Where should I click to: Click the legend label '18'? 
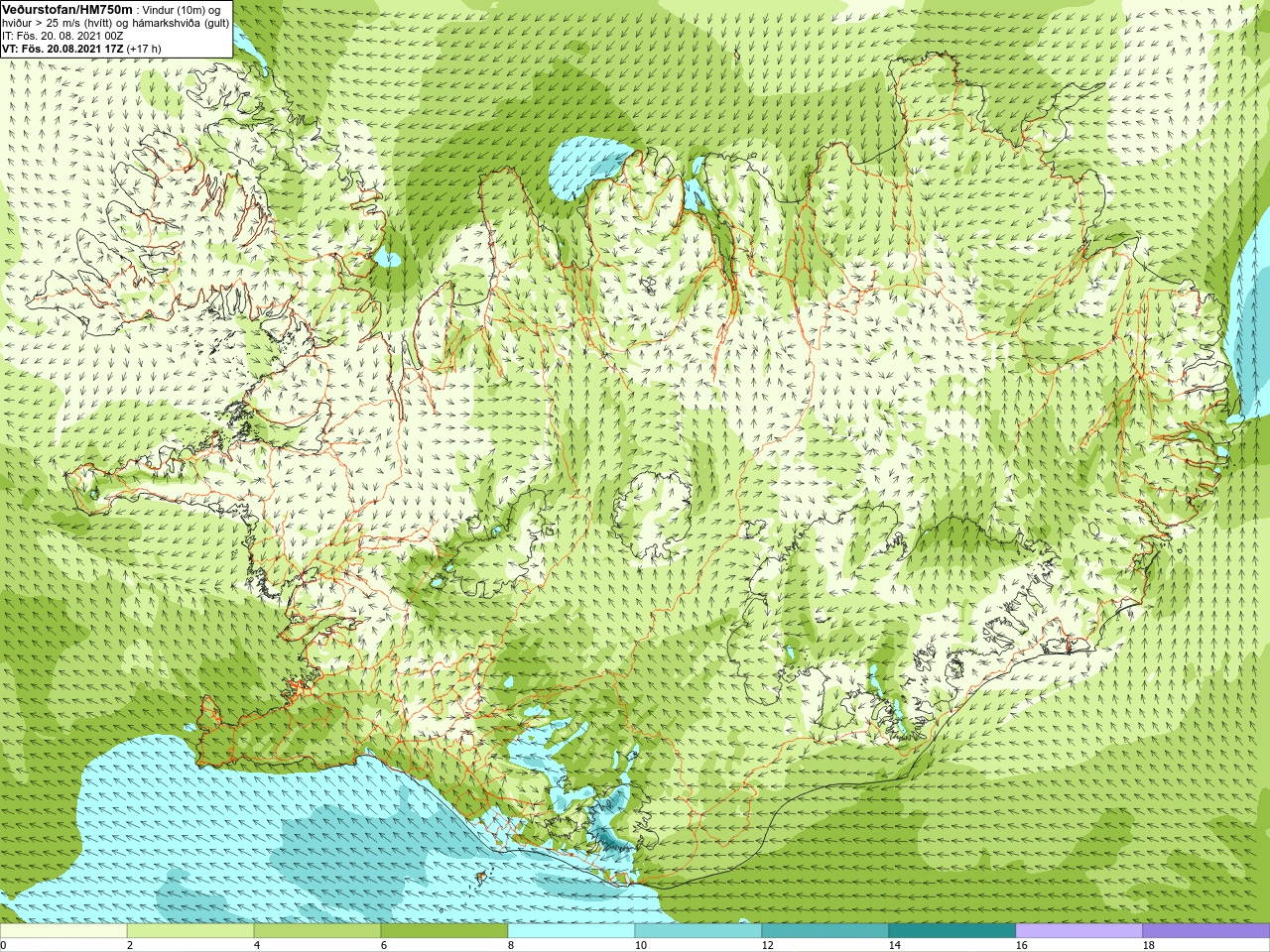1148,945
